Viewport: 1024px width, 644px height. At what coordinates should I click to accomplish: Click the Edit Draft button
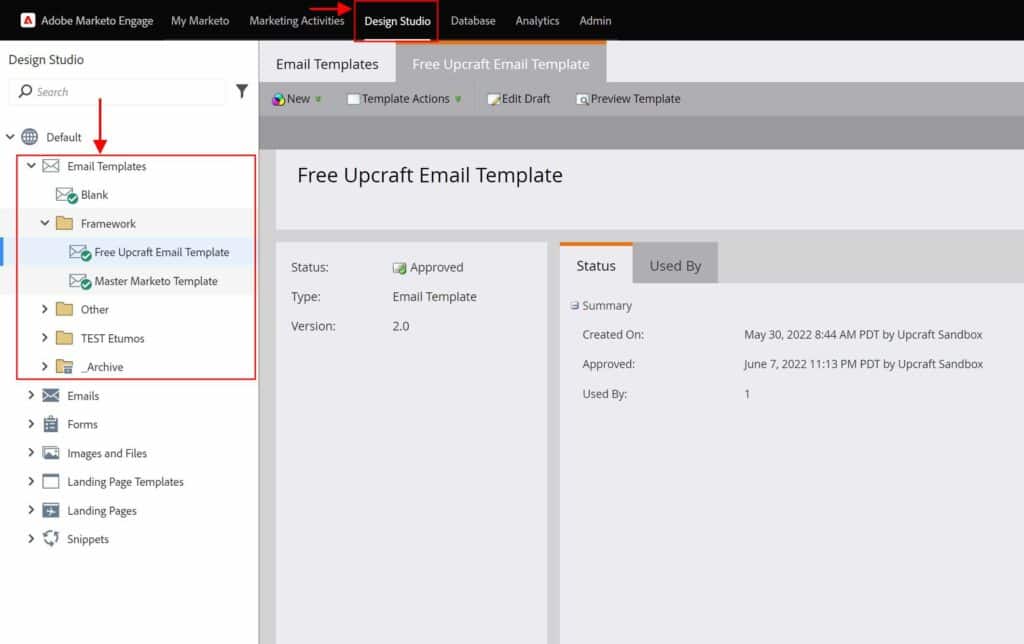[519, 99]
